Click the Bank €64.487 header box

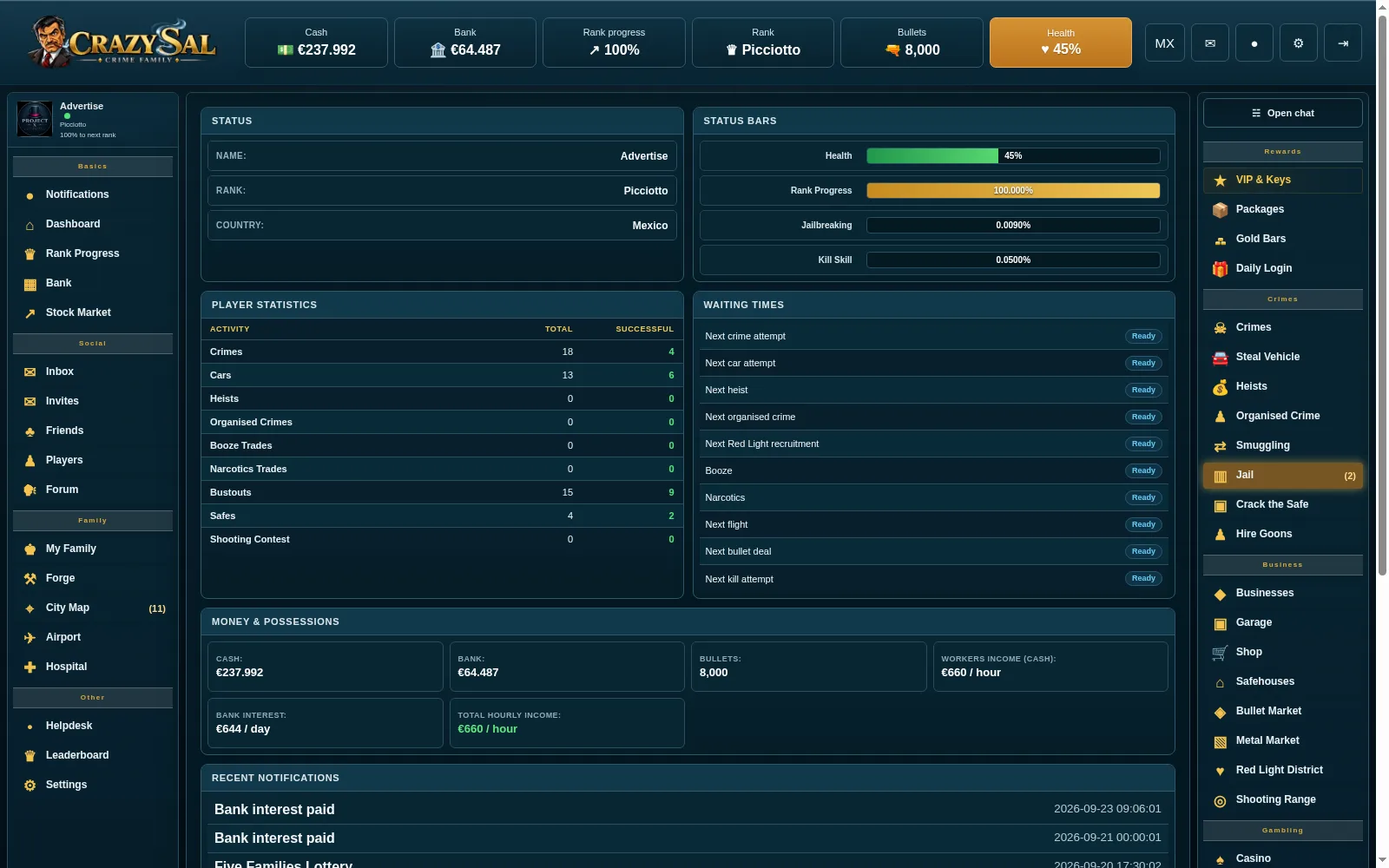click(x=464, y=43)
